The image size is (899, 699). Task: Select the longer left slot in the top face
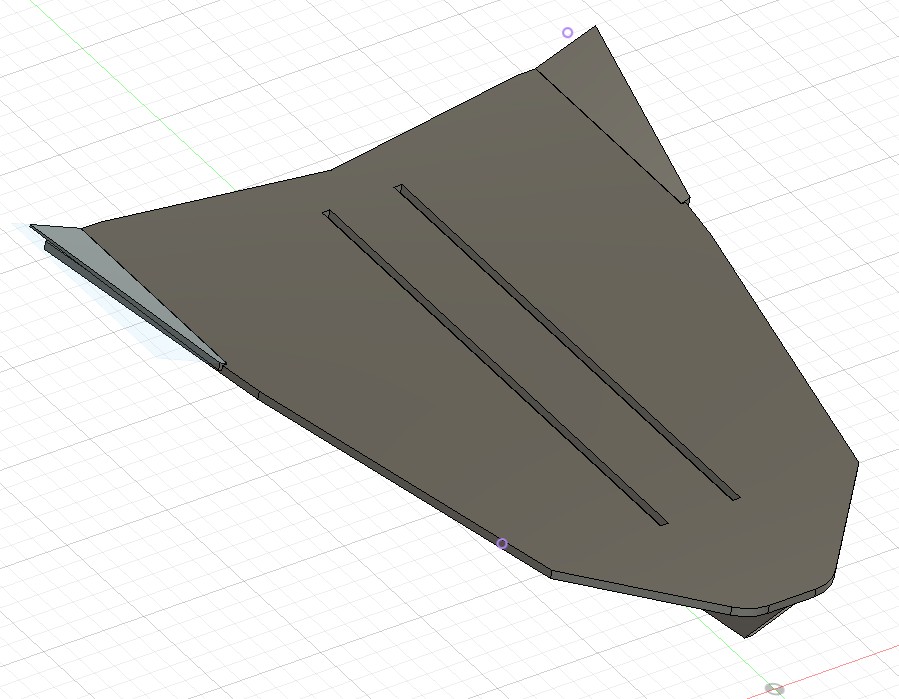point(495,367)
